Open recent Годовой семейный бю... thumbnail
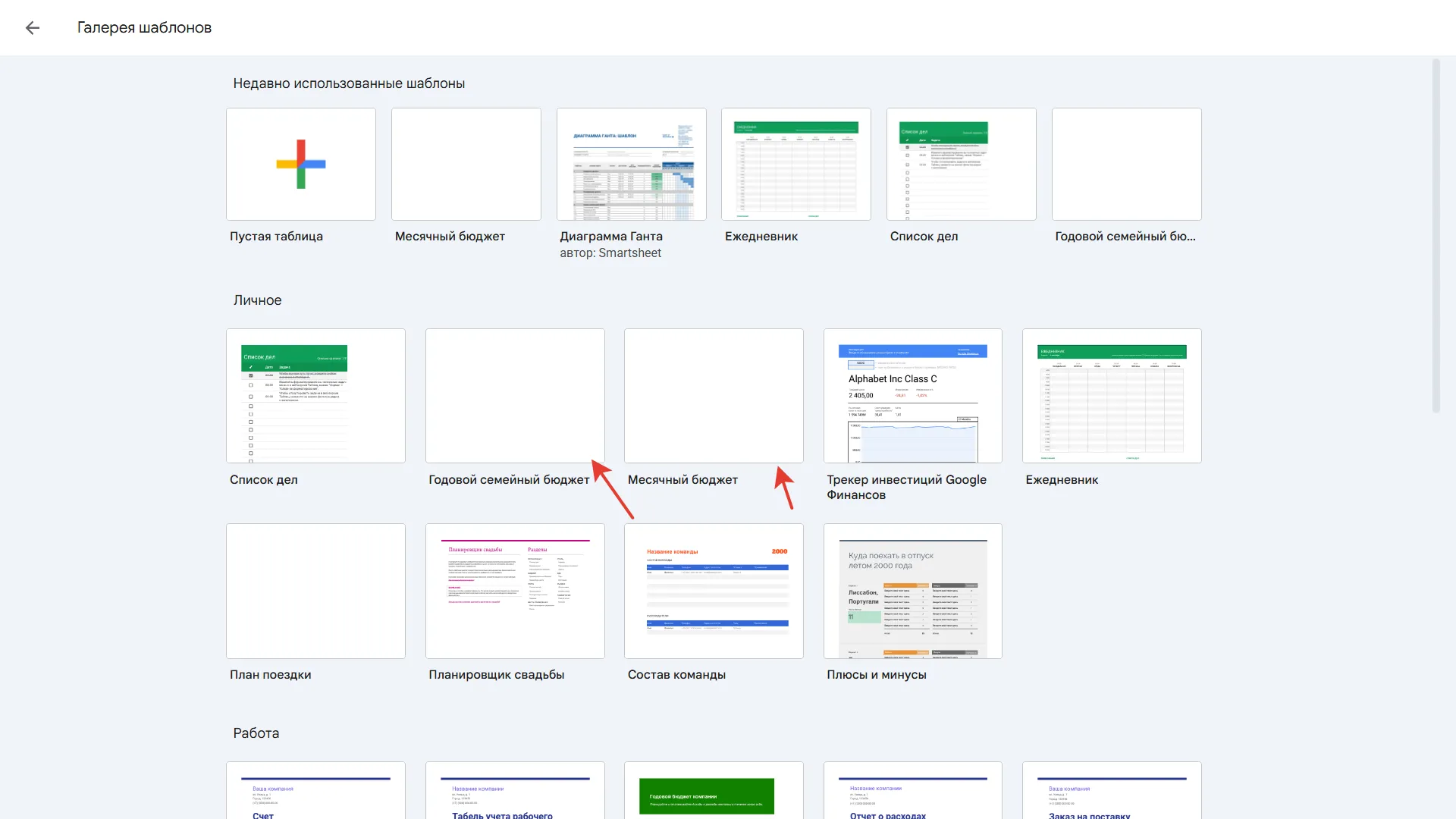Screen dimensions: 1456x819 pos(1127,164)
